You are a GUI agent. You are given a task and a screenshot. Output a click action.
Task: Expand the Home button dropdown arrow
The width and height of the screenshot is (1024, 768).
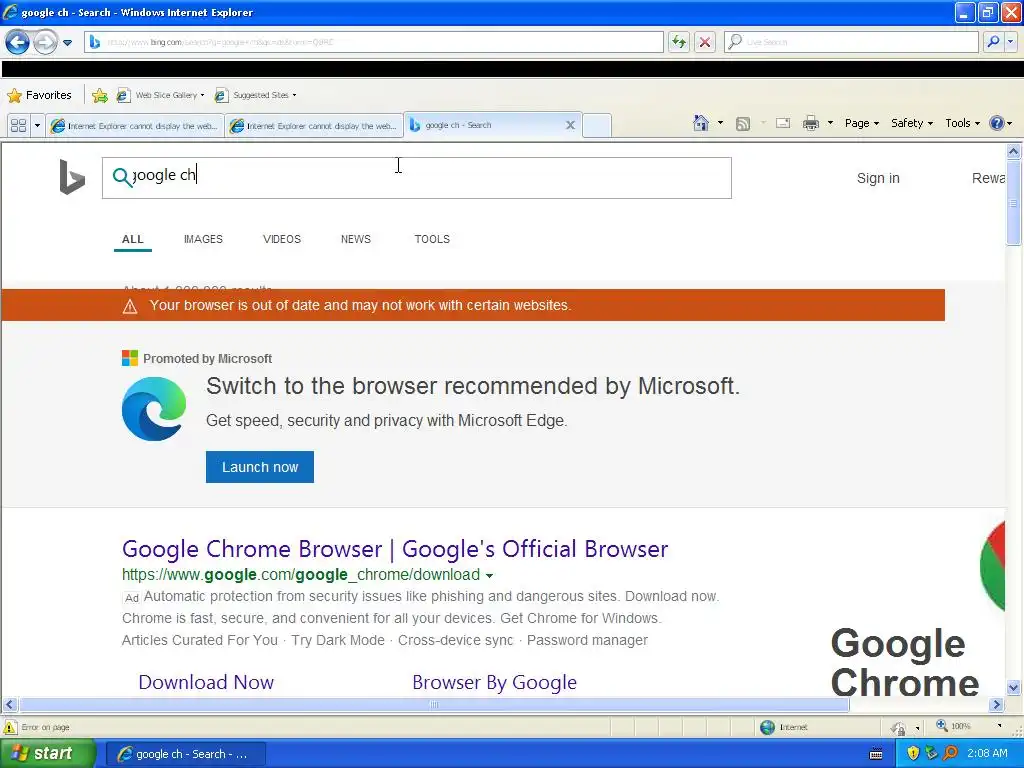tap(720, 123)
